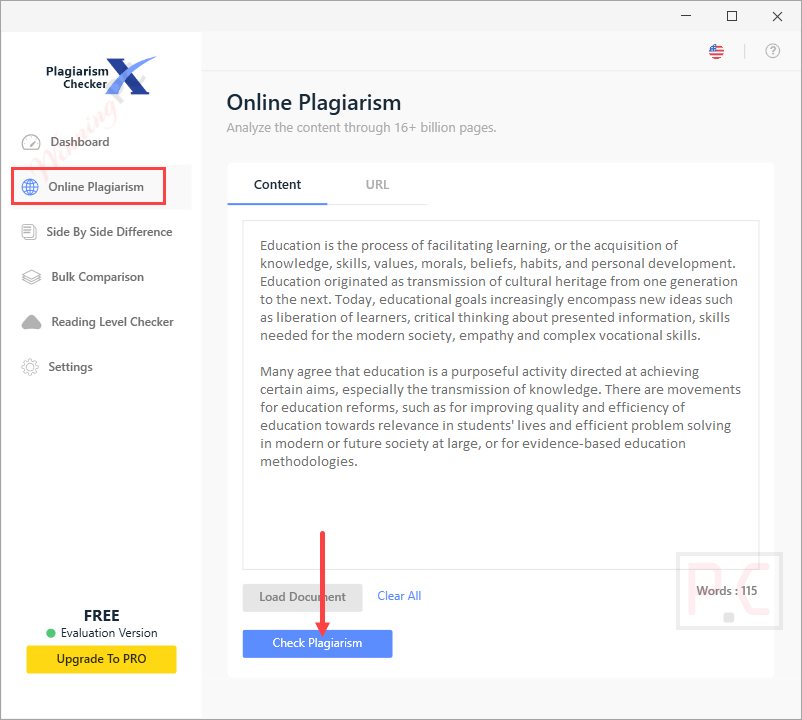
Task: Click the Dashboard gauge icon
Action: click(x=31, y=142)
